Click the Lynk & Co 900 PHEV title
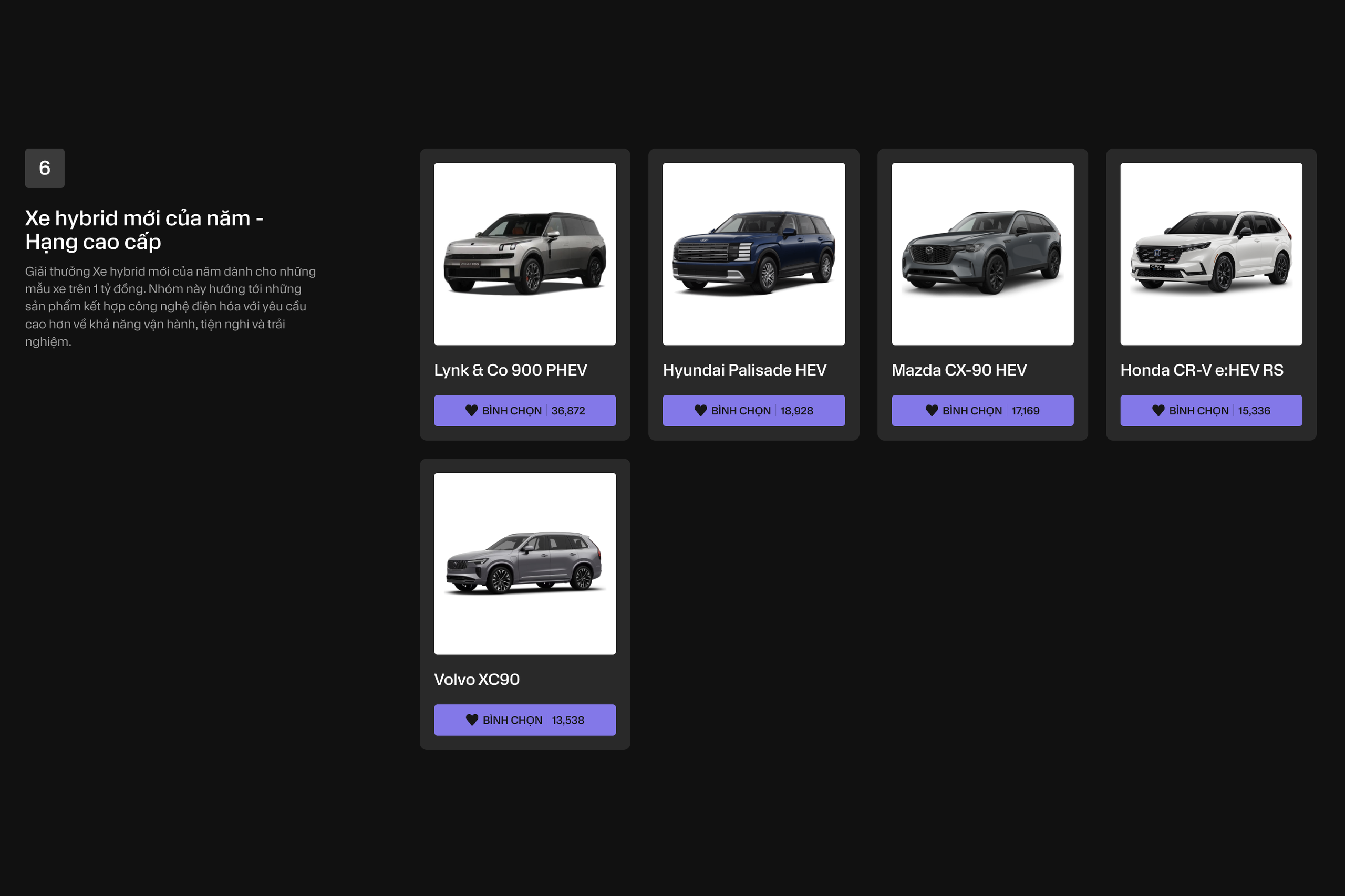 pos(511,370)
